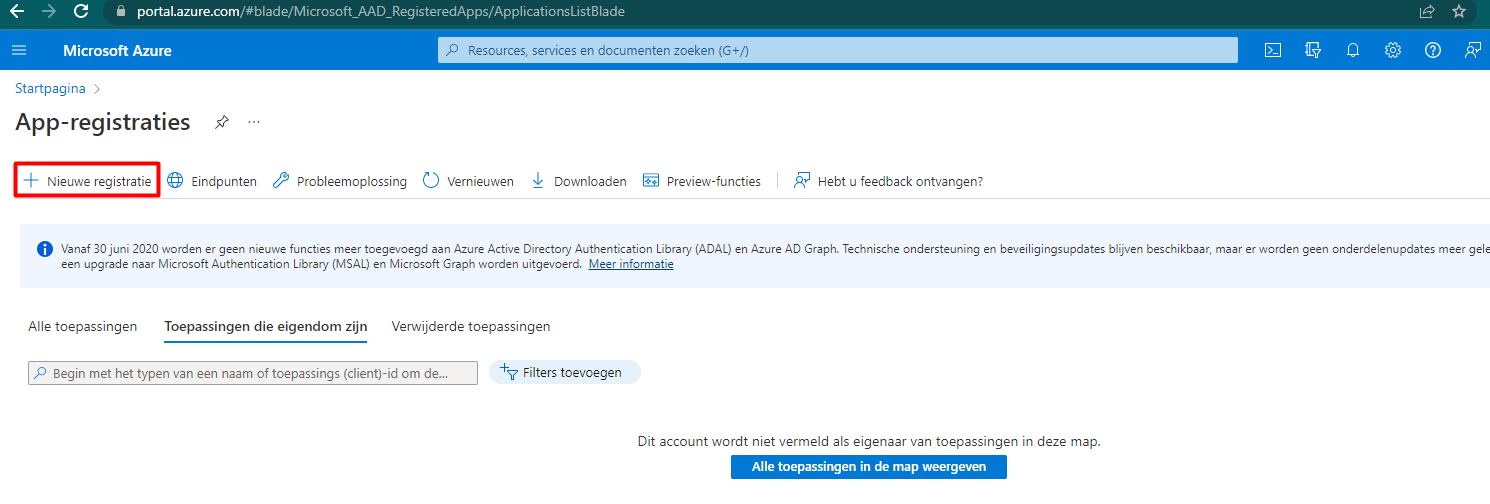This screenshot has height=504, width=1490.
Task: Click the browser back arrow
Action: 16,12
